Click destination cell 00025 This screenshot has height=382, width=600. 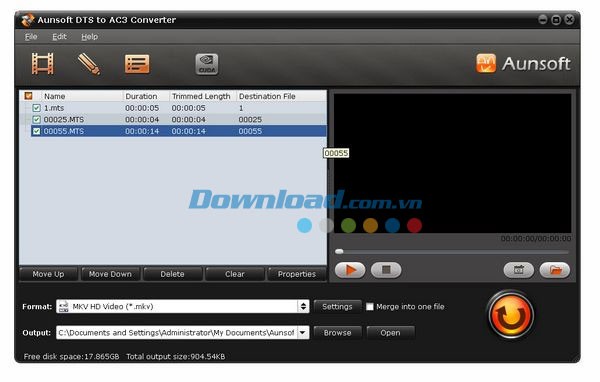pyautogui.click(x=250, y=119)
